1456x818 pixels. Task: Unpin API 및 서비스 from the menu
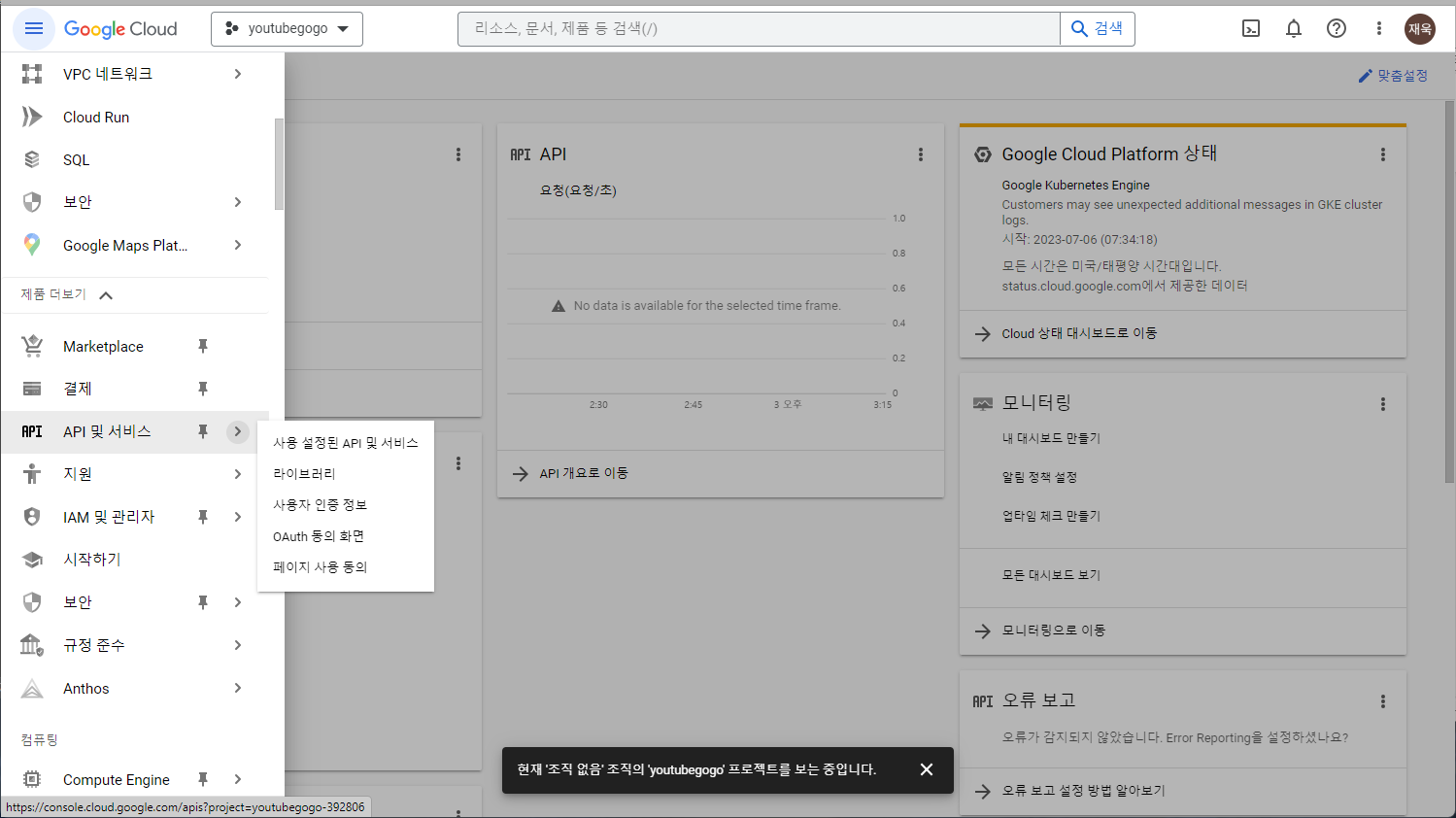pos(203,431)
